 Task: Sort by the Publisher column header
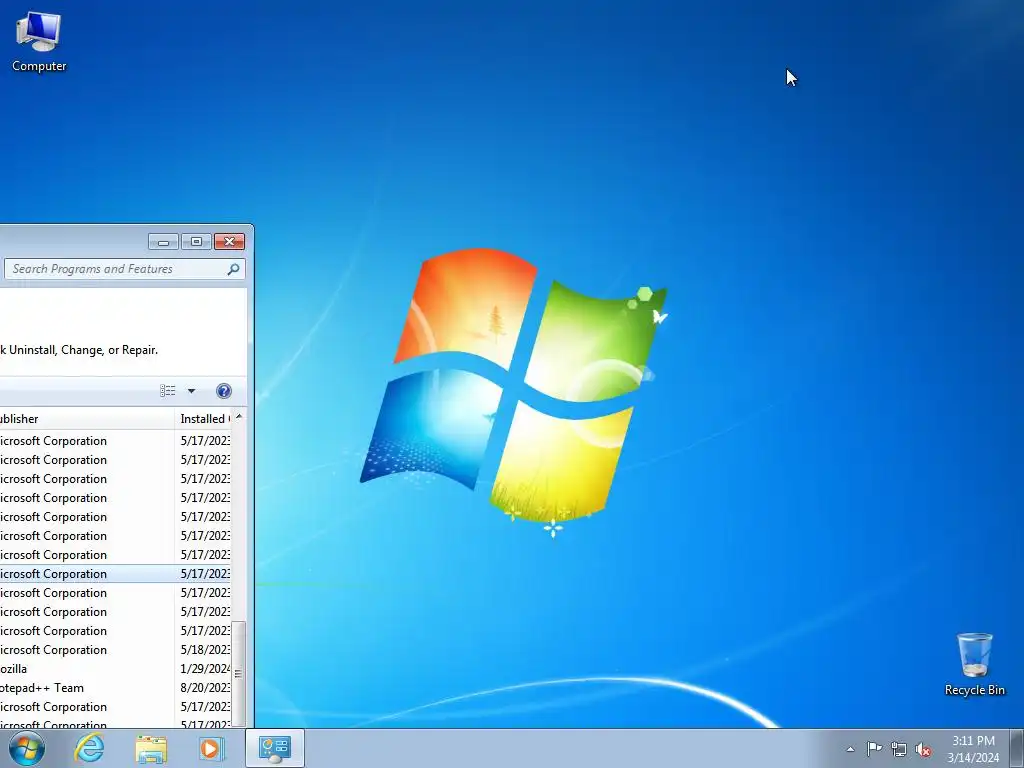pyautogui.click(x=87, y=419)
